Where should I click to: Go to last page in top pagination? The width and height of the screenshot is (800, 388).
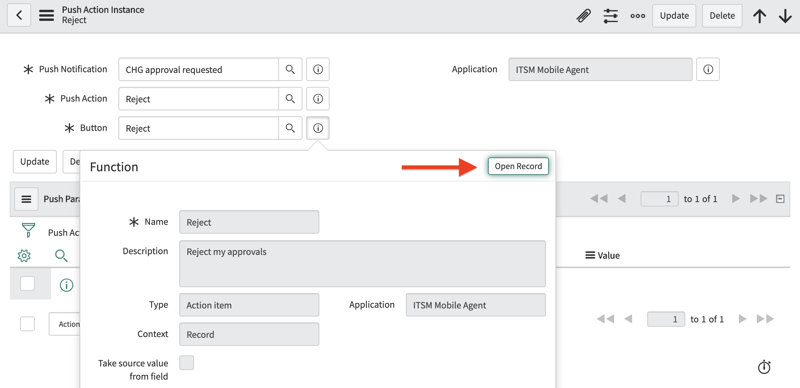coord(759,199)
